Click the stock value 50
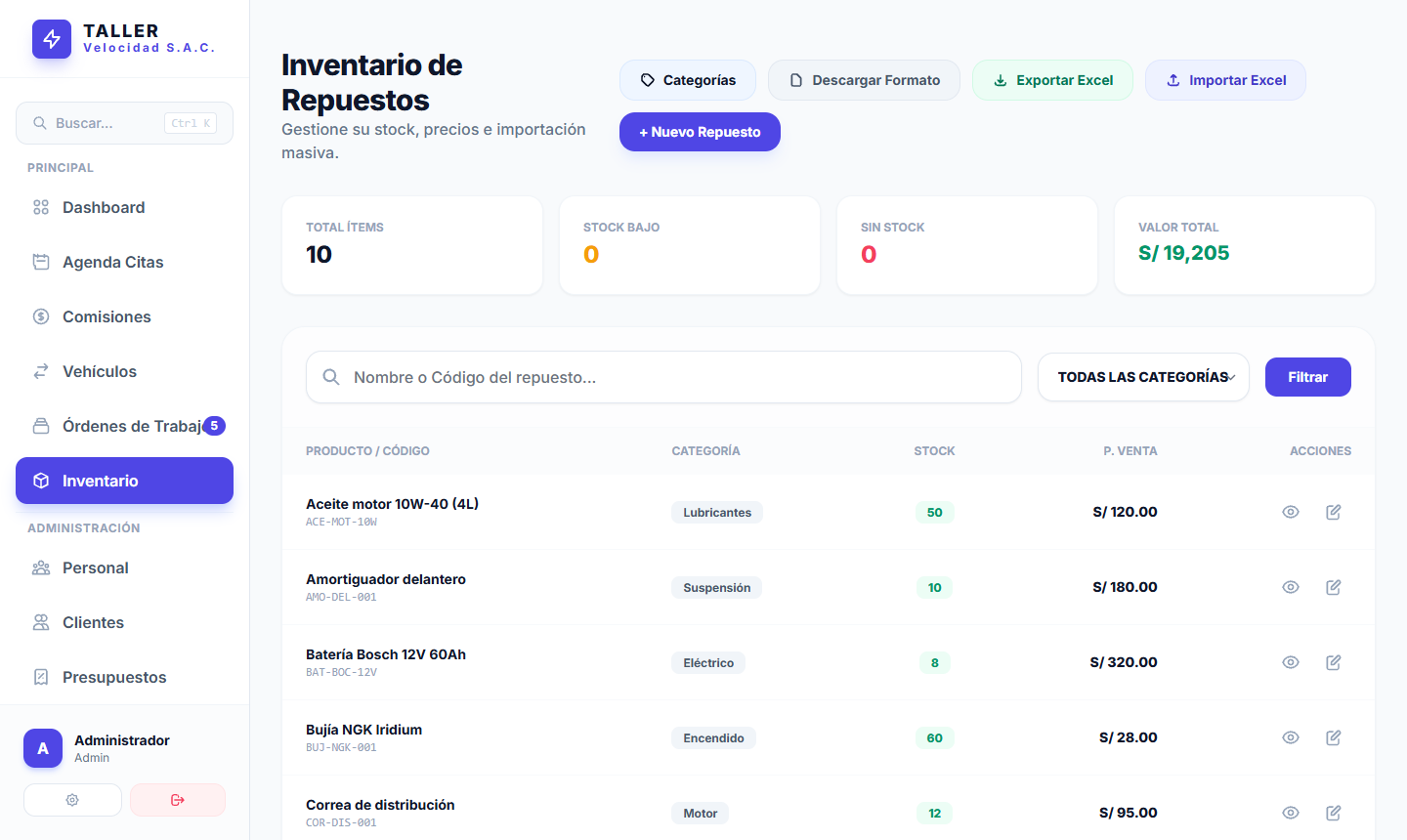 (935, 513)
